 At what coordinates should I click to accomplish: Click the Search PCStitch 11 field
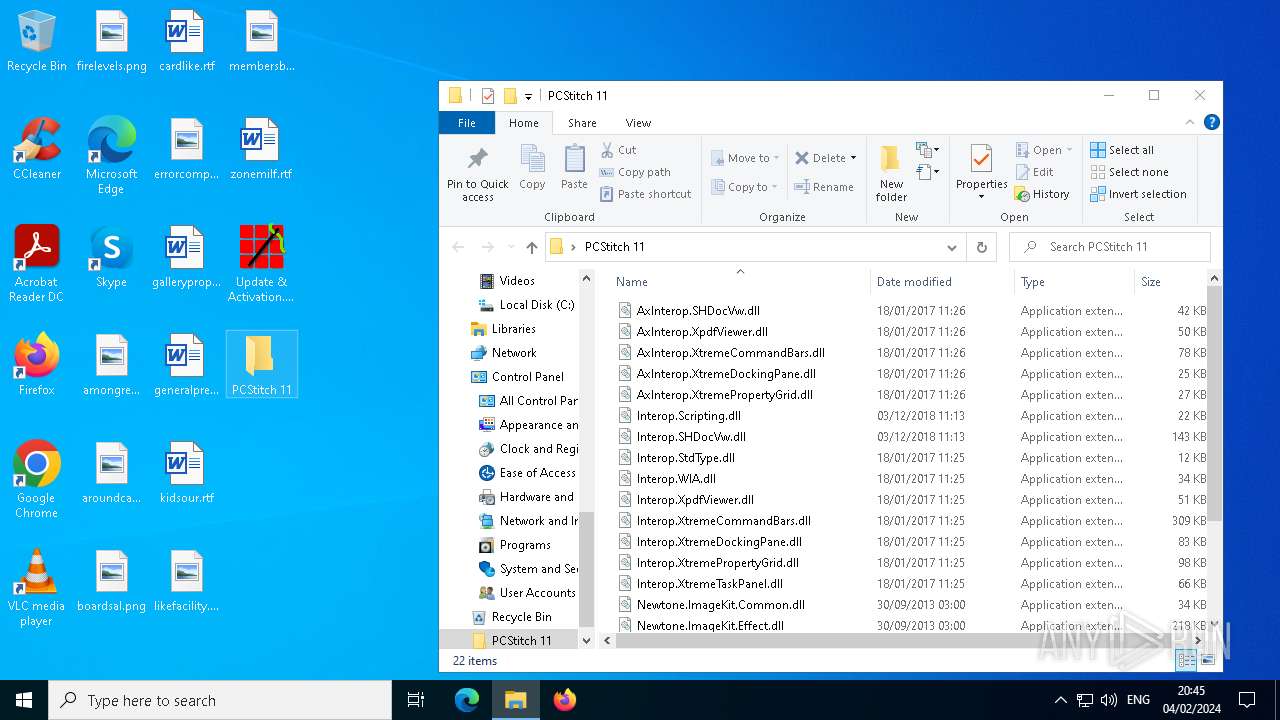click(1109, 247)
